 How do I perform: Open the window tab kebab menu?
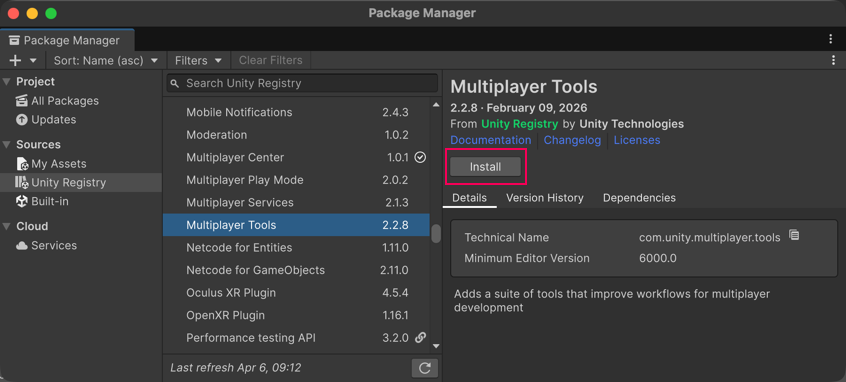coord(831,39)
